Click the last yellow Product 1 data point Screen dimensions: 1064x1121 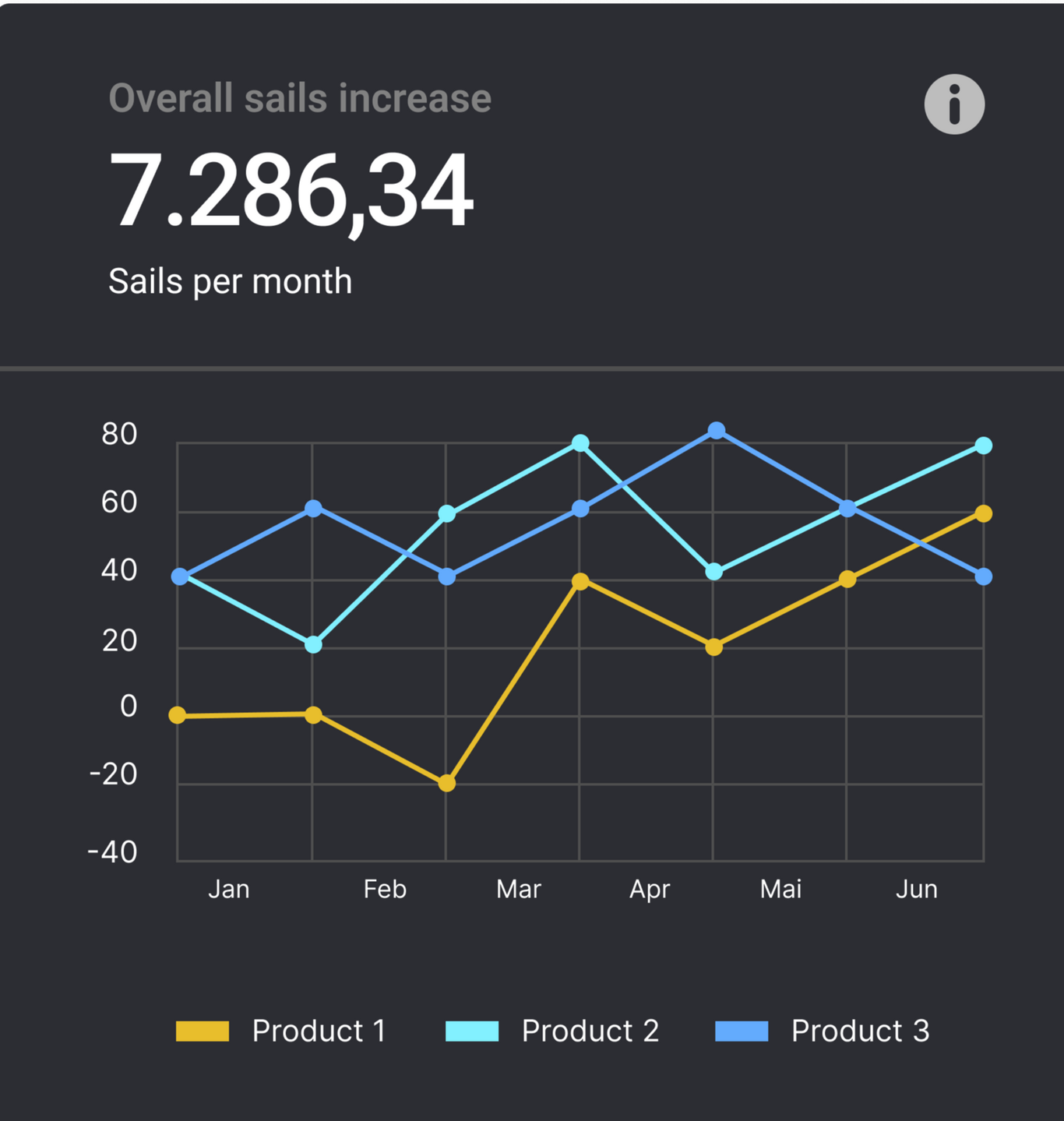click(x=983, y=513)
